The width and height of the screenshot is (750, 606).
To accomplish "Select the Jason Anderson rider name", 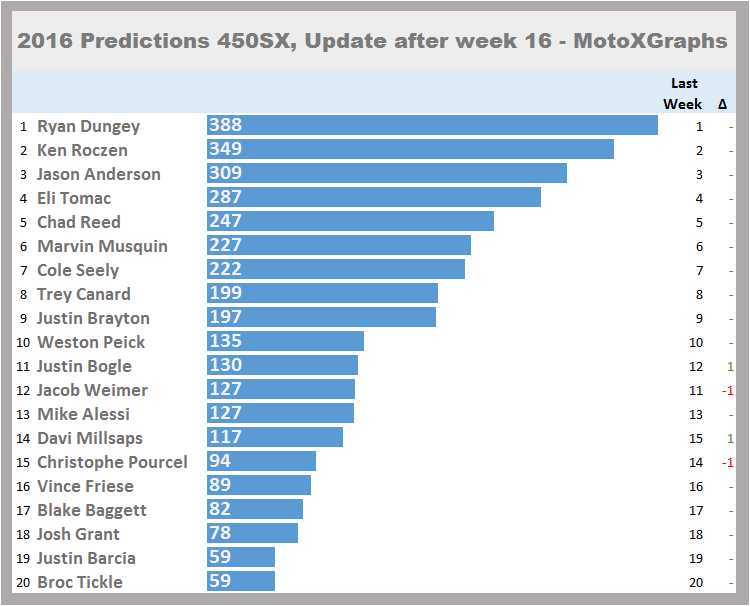I will (98, 174).
